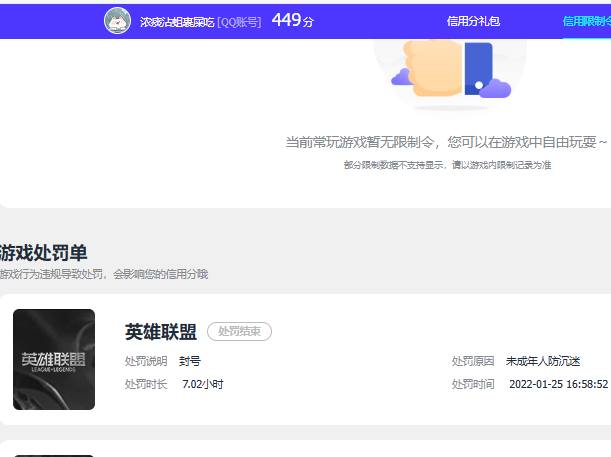Click the 449分 credit score
The height and width of the screenshot is (457, 611).
(292, 20)
